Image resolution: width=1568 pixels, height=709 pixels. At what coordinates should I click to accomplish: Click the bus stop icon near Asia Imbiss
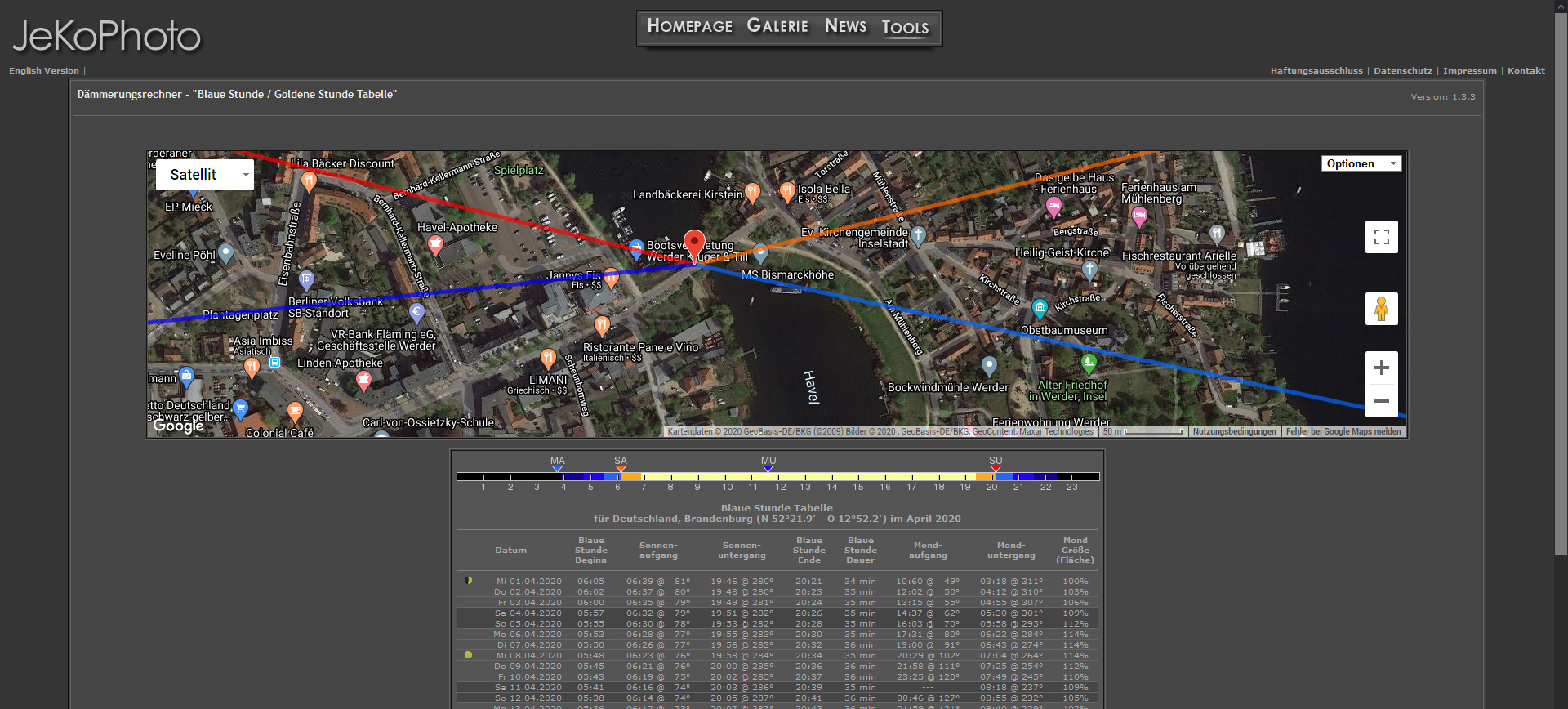[275, 362]
